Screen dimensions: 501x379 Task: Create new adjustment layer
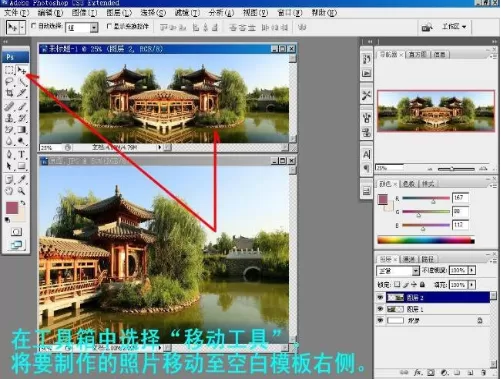pyautogui.click(x=444, y=372)
